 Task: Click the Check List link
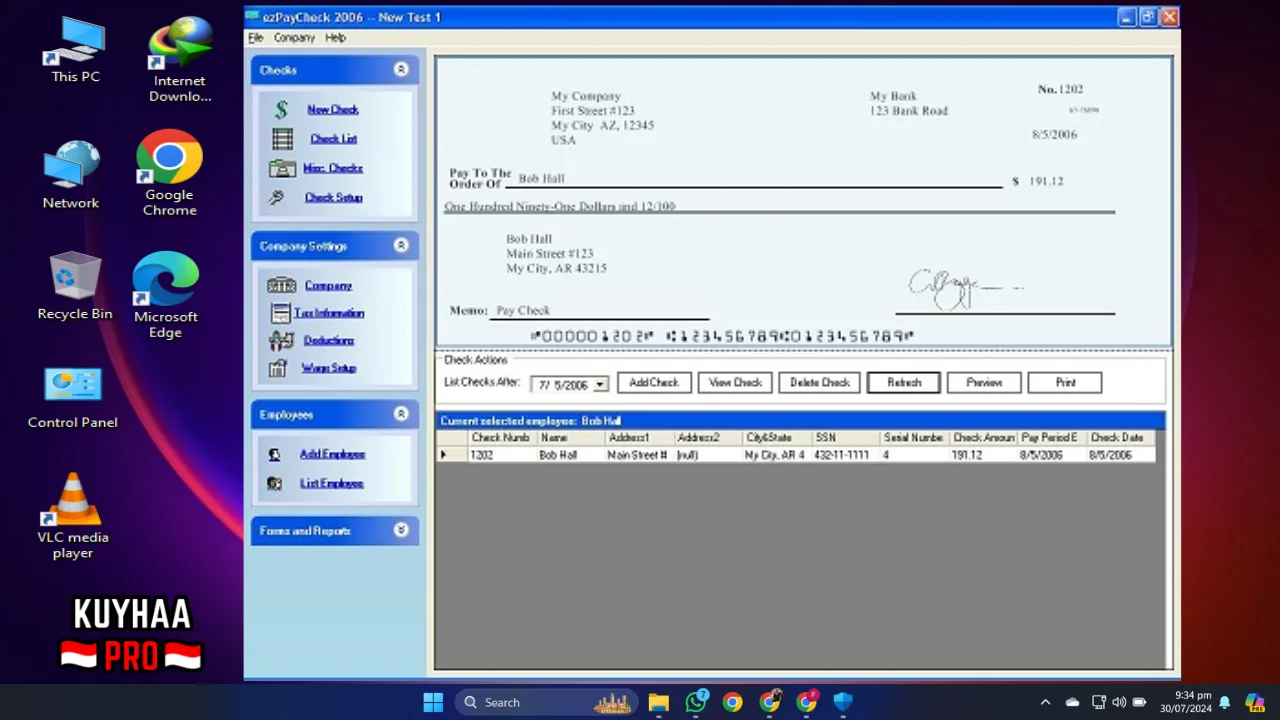point(333,139)
